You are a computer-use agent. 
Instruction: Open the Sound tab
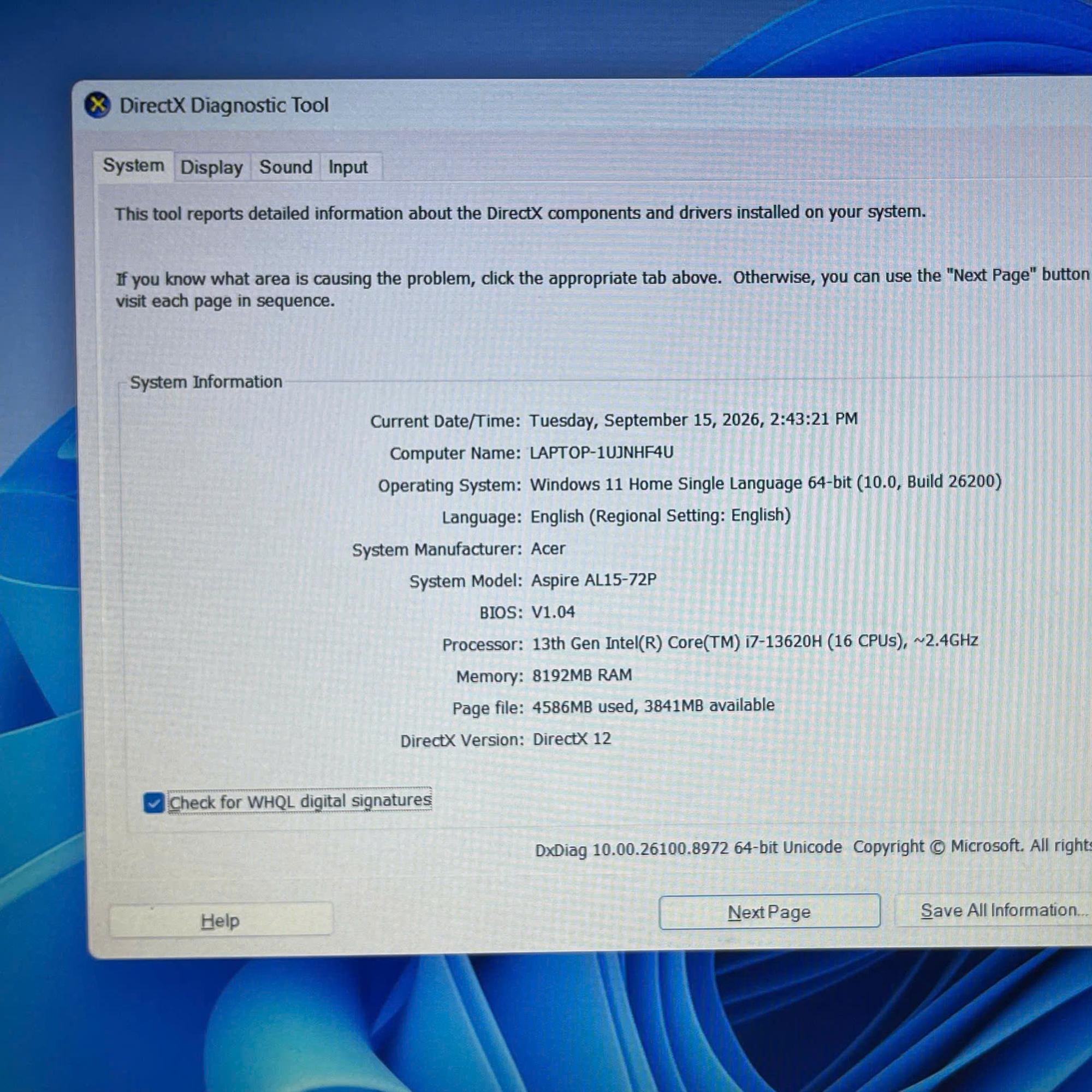coord(286,167)
